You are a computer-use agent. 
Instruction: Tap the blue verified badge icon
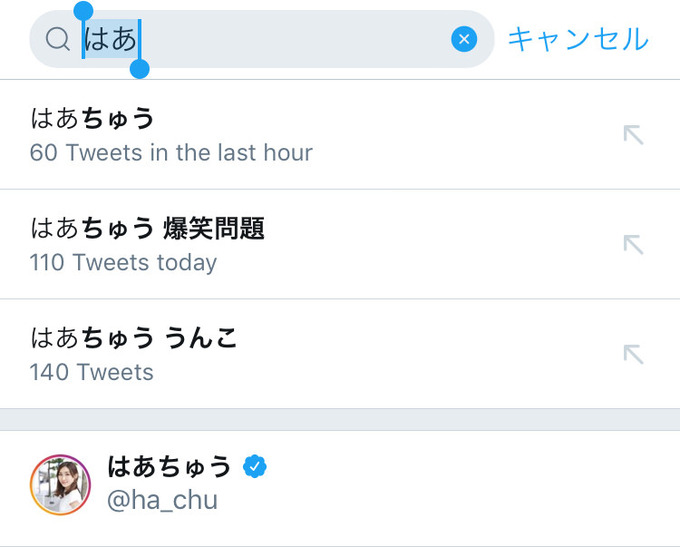click(257, 466)
